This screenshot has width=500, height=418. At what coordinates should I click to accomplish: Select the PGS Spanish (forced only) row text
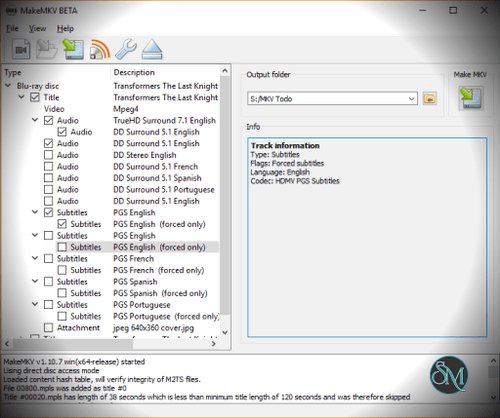pos(160,293)
